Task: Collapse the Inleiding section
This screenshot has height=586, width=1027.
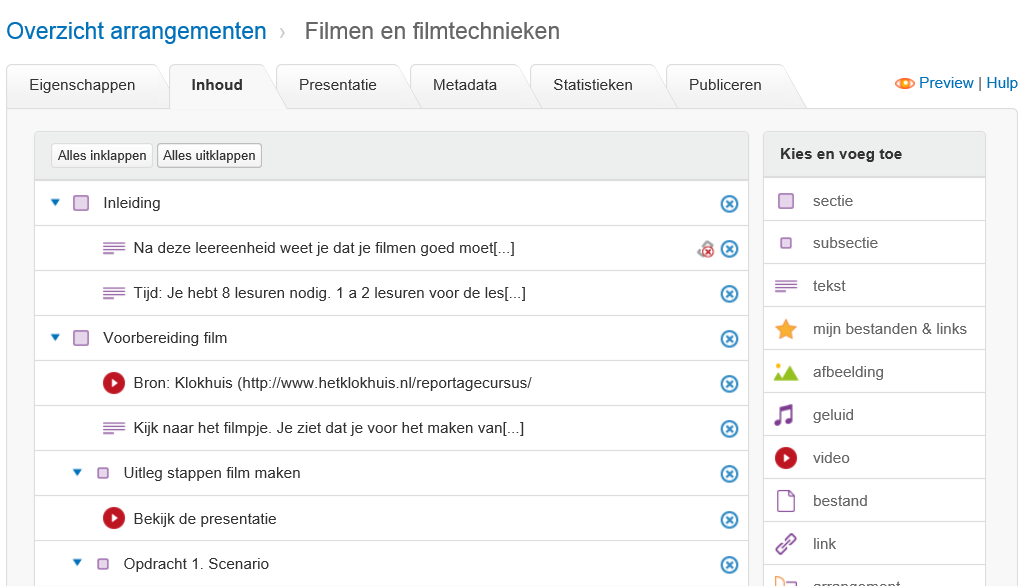Action: point(56,203)
